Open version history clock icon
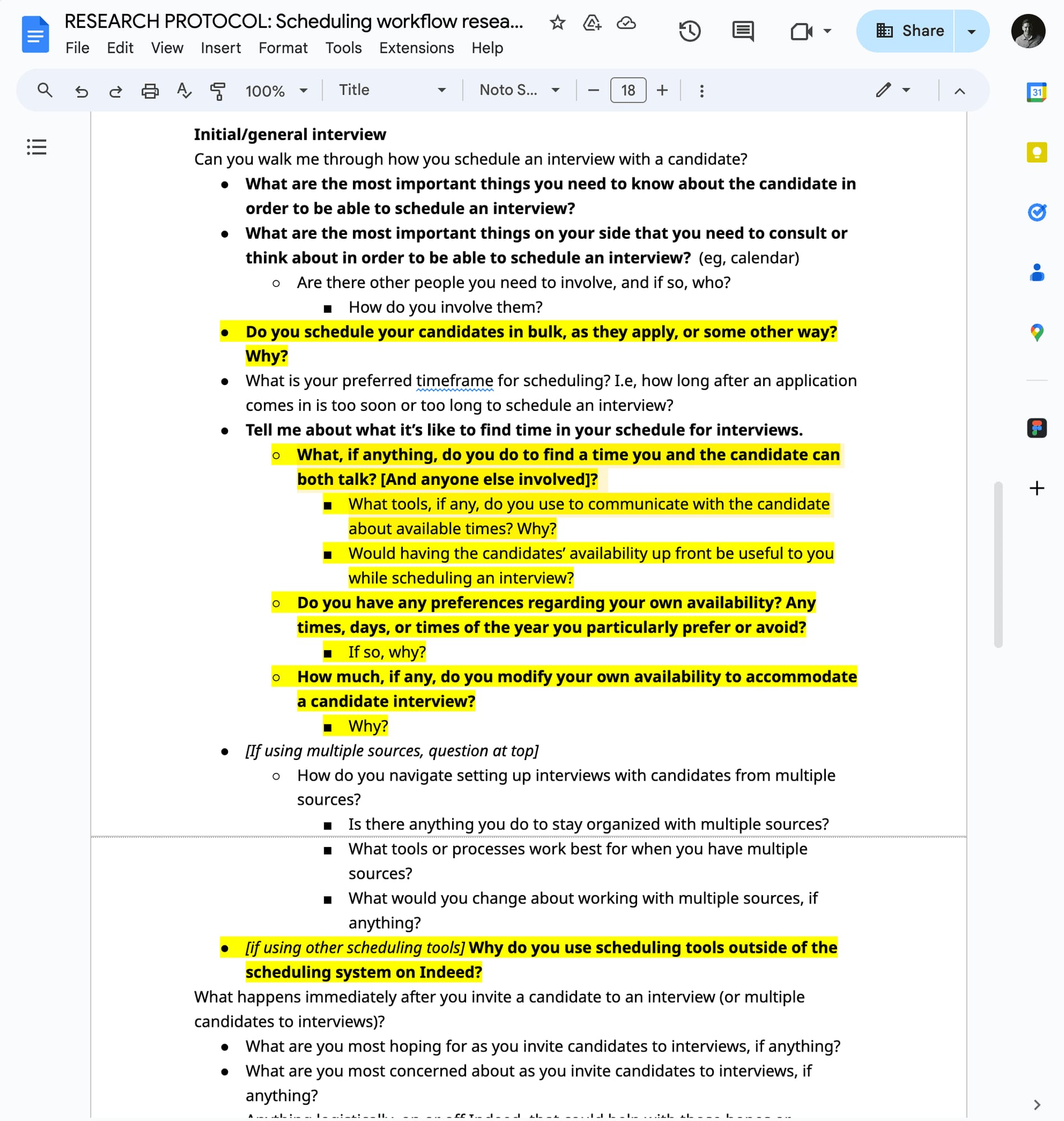 690,31
